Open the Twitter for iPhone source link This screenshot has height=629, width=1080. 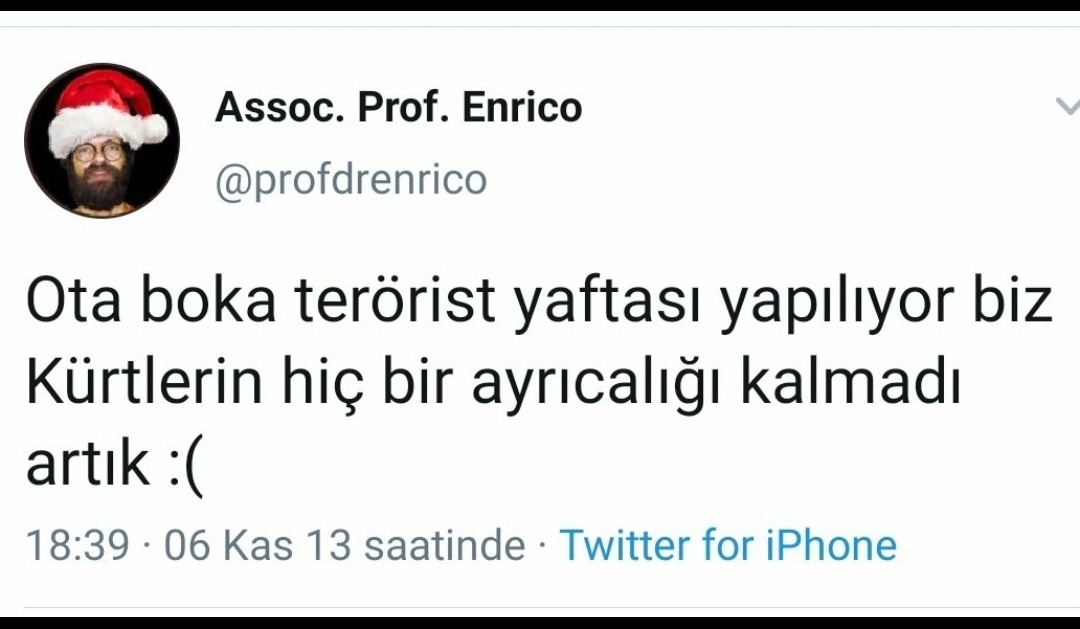728,545
